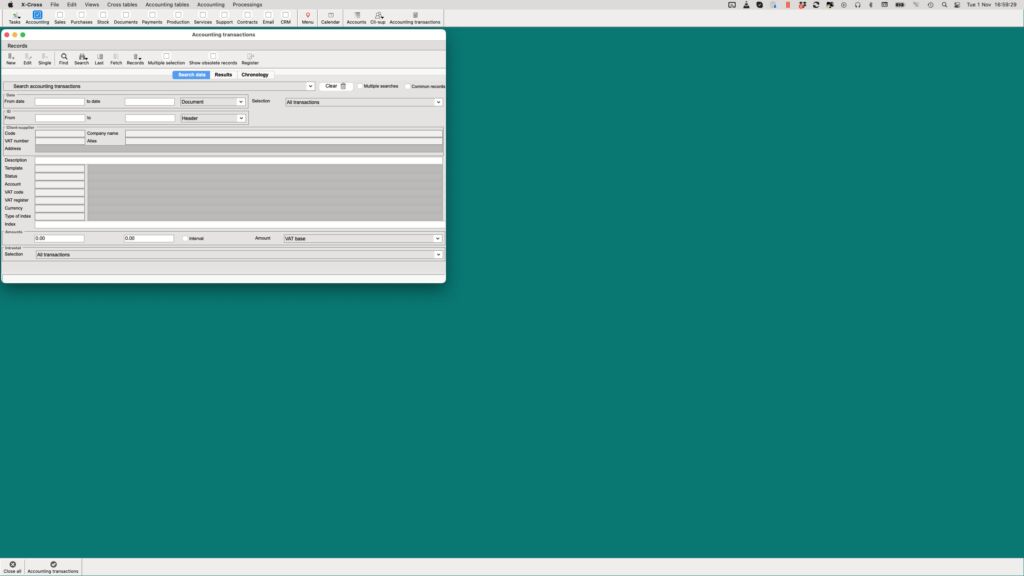Click the Clear button
Viewport: 1024px width, 576px height.
pyautogui.click(x=336, y=86)
